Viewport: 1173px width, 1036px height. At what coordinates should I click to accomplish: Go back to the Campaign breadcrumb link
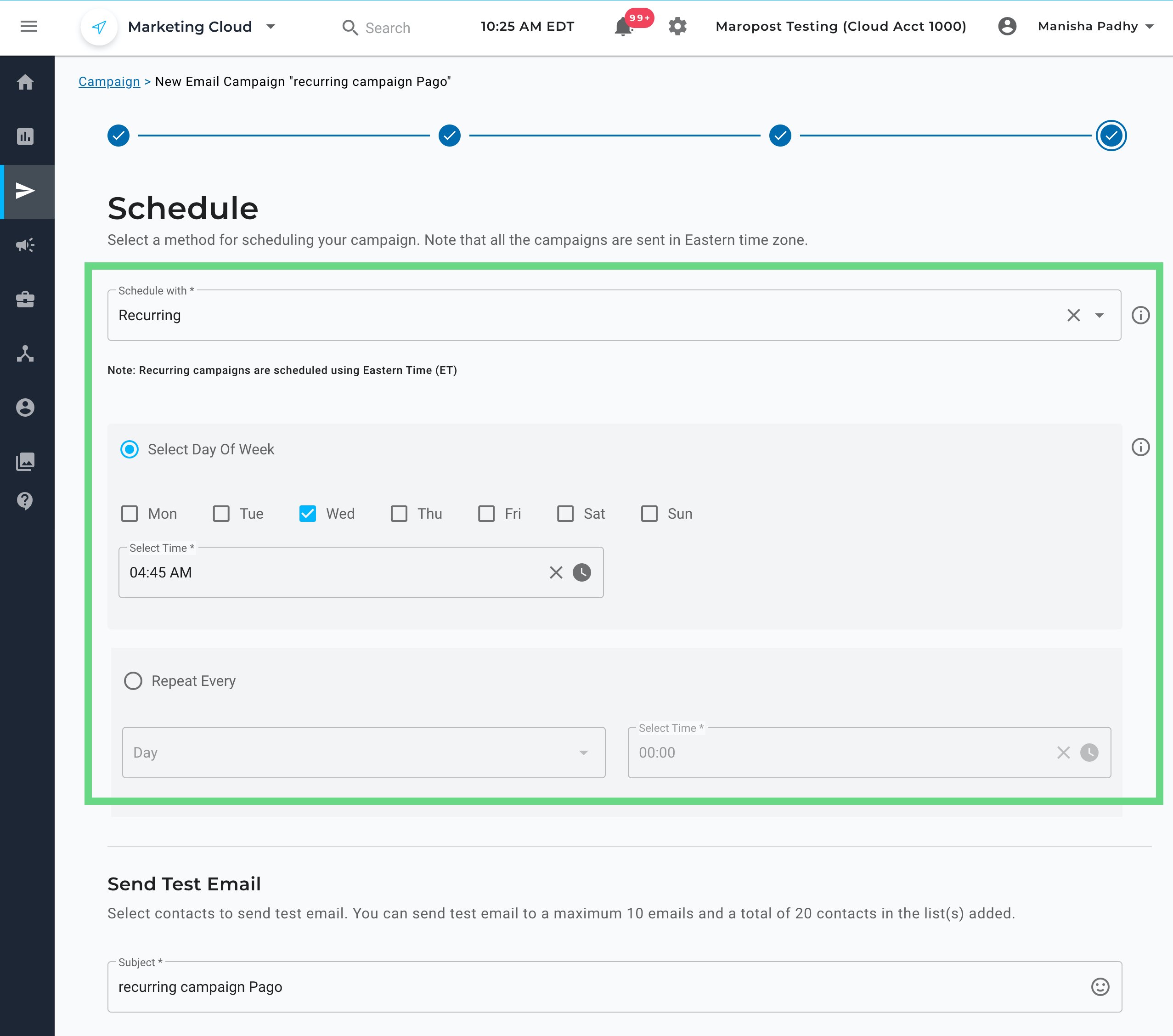click(109, 81)
